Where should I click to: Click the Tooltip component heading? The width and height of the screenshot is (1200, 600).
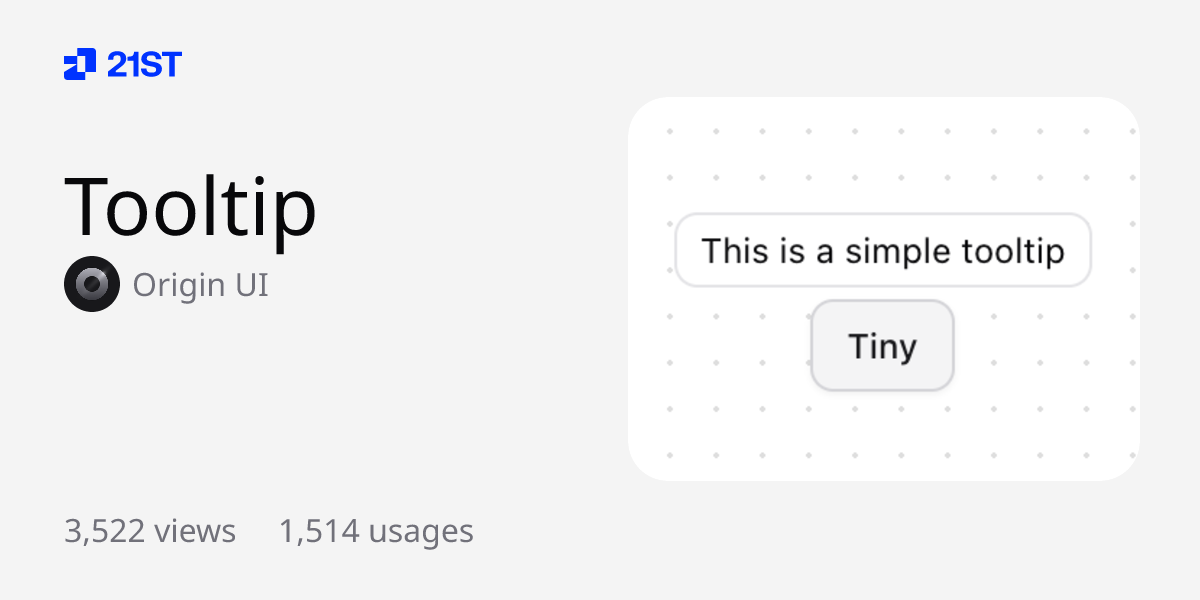click(190, 206)
